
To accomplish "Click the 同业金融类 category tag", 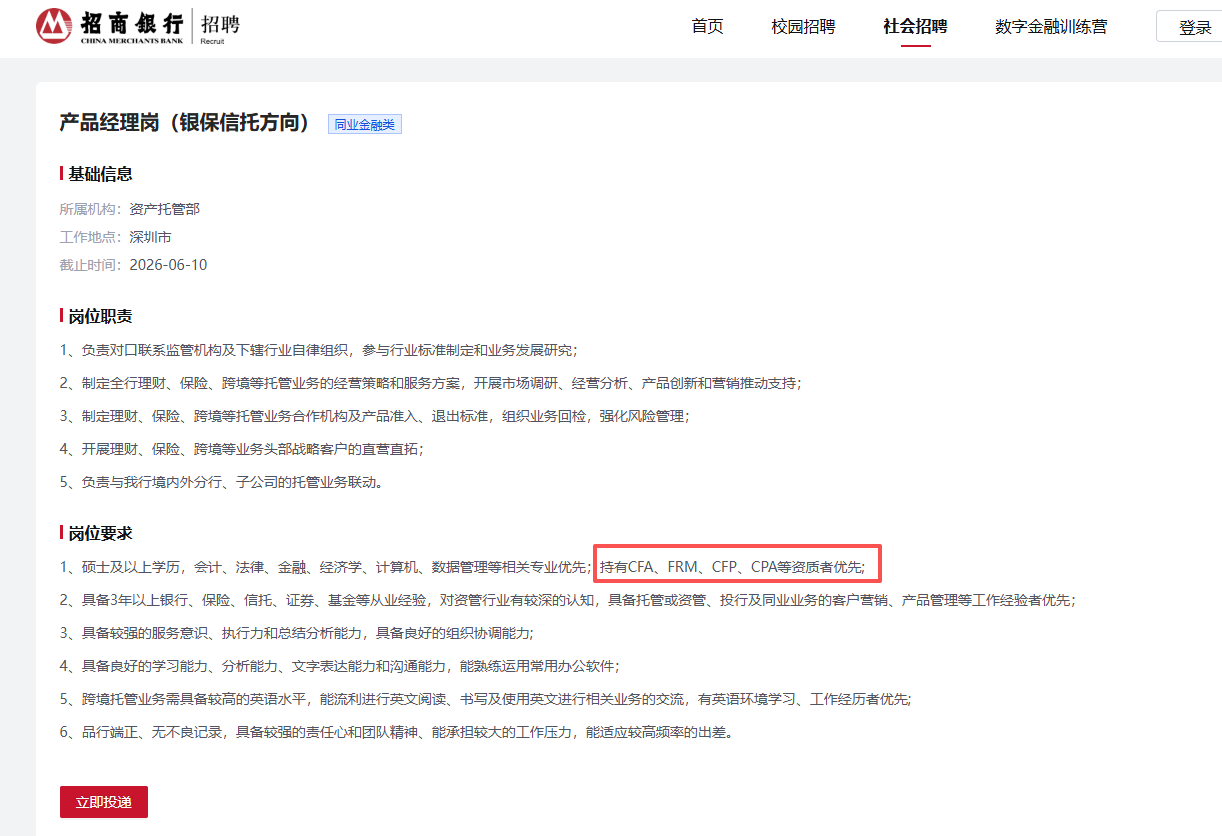I will pos(364,125).
